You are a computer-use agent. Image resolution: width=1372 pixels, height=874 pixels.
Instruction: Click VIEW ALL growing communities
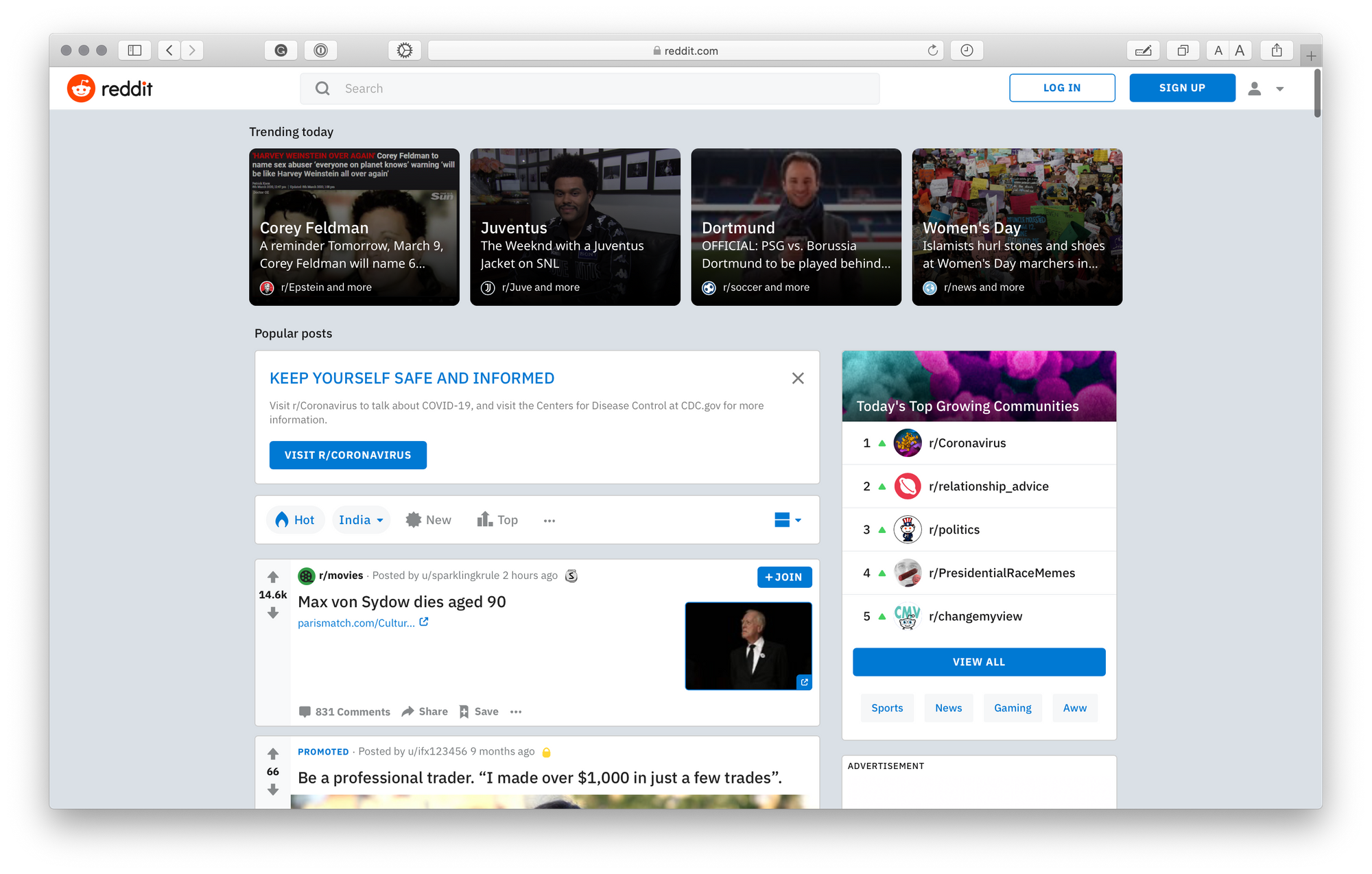coord(979,662)
